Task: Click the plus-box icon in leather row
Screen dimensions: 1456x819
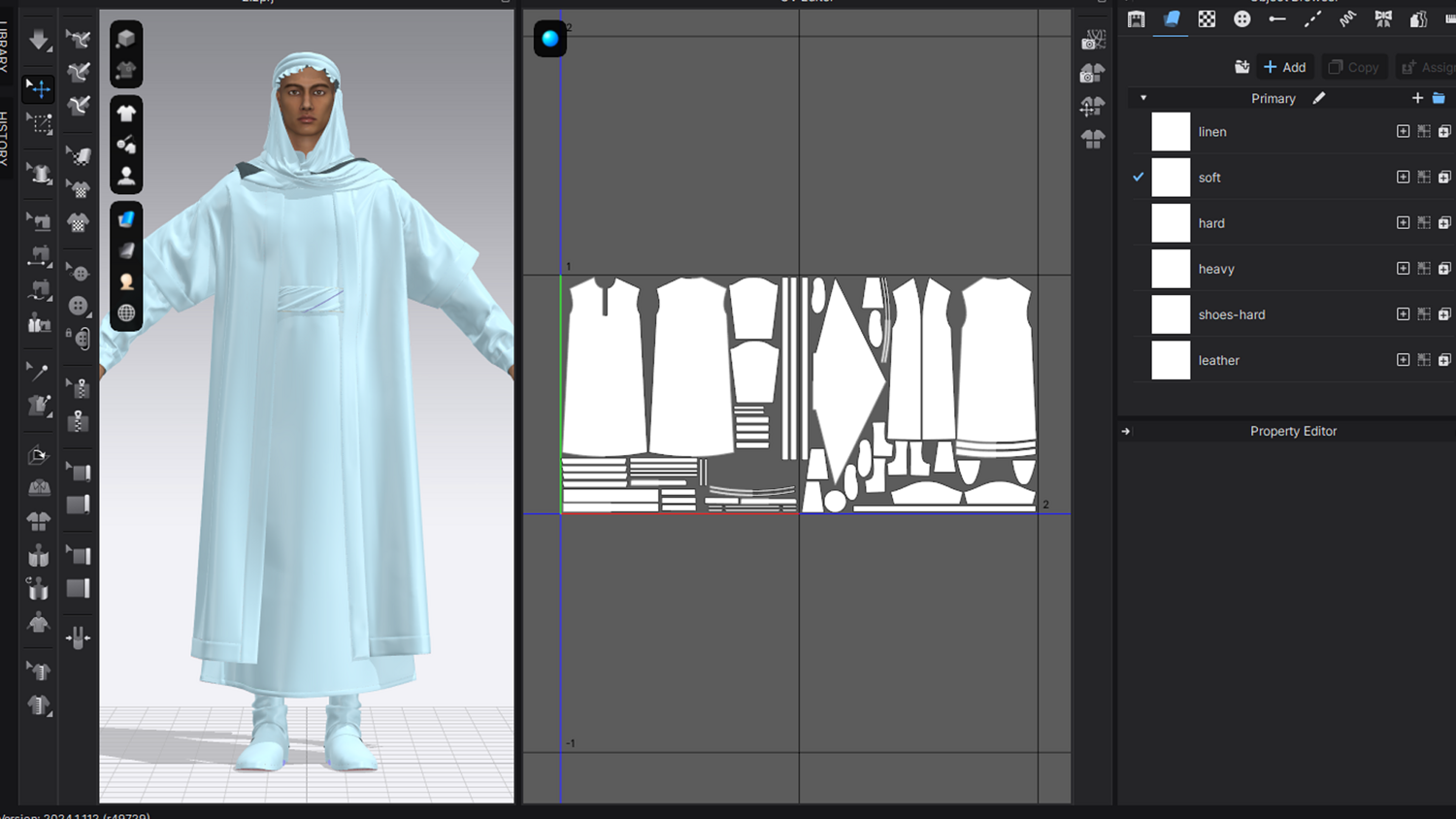Action: (1403, 360)
